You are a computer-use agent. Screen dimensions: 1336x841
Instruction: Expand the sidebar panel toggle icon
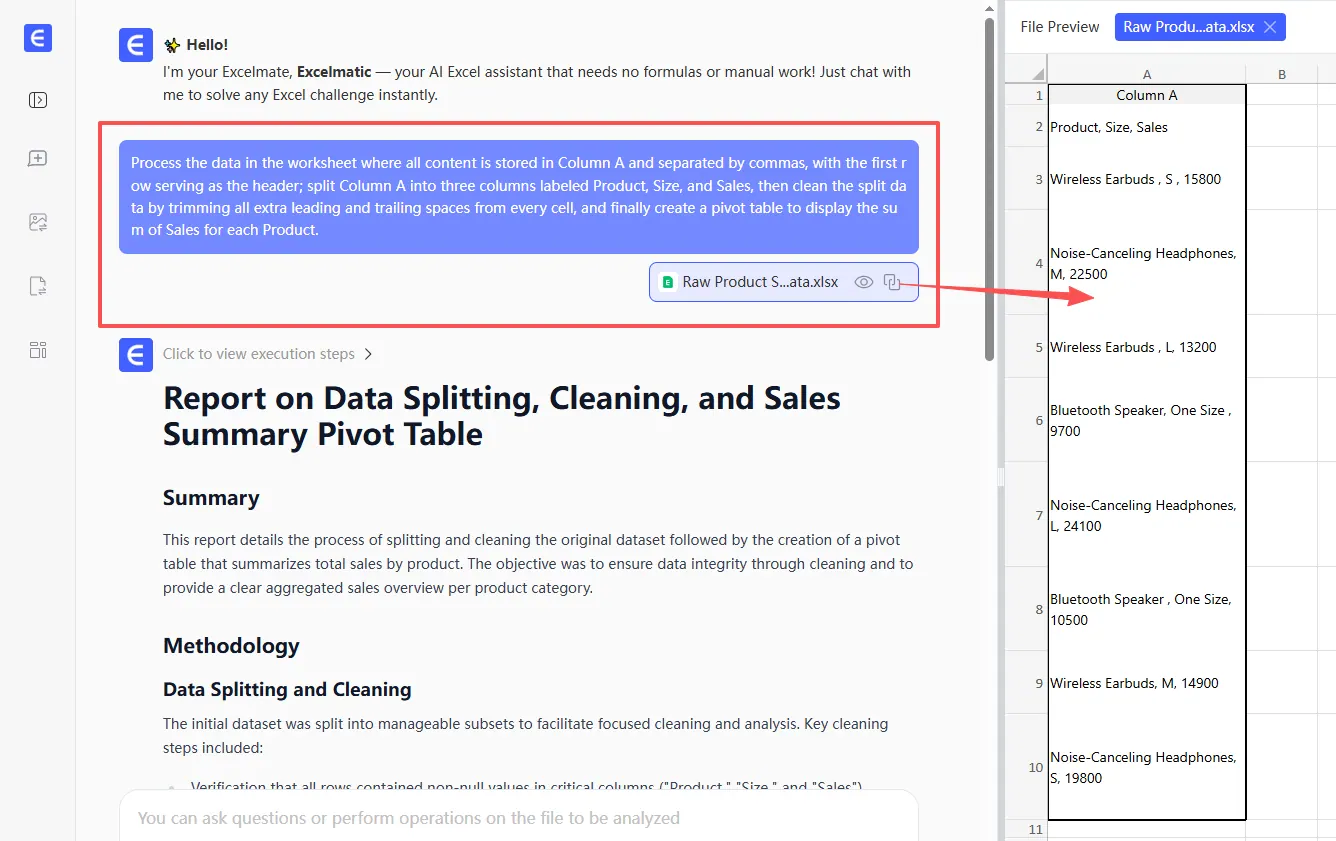(38, 100)
